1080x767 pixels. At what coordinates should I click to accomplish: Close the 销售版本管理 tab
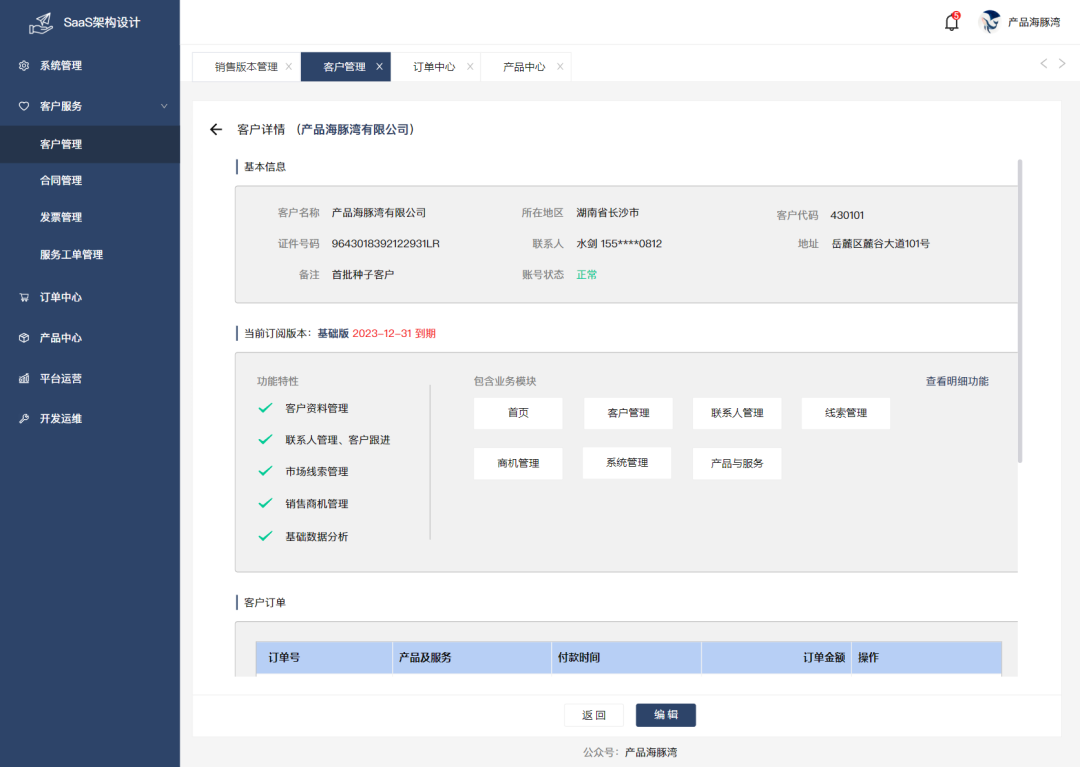click(289, 67)
